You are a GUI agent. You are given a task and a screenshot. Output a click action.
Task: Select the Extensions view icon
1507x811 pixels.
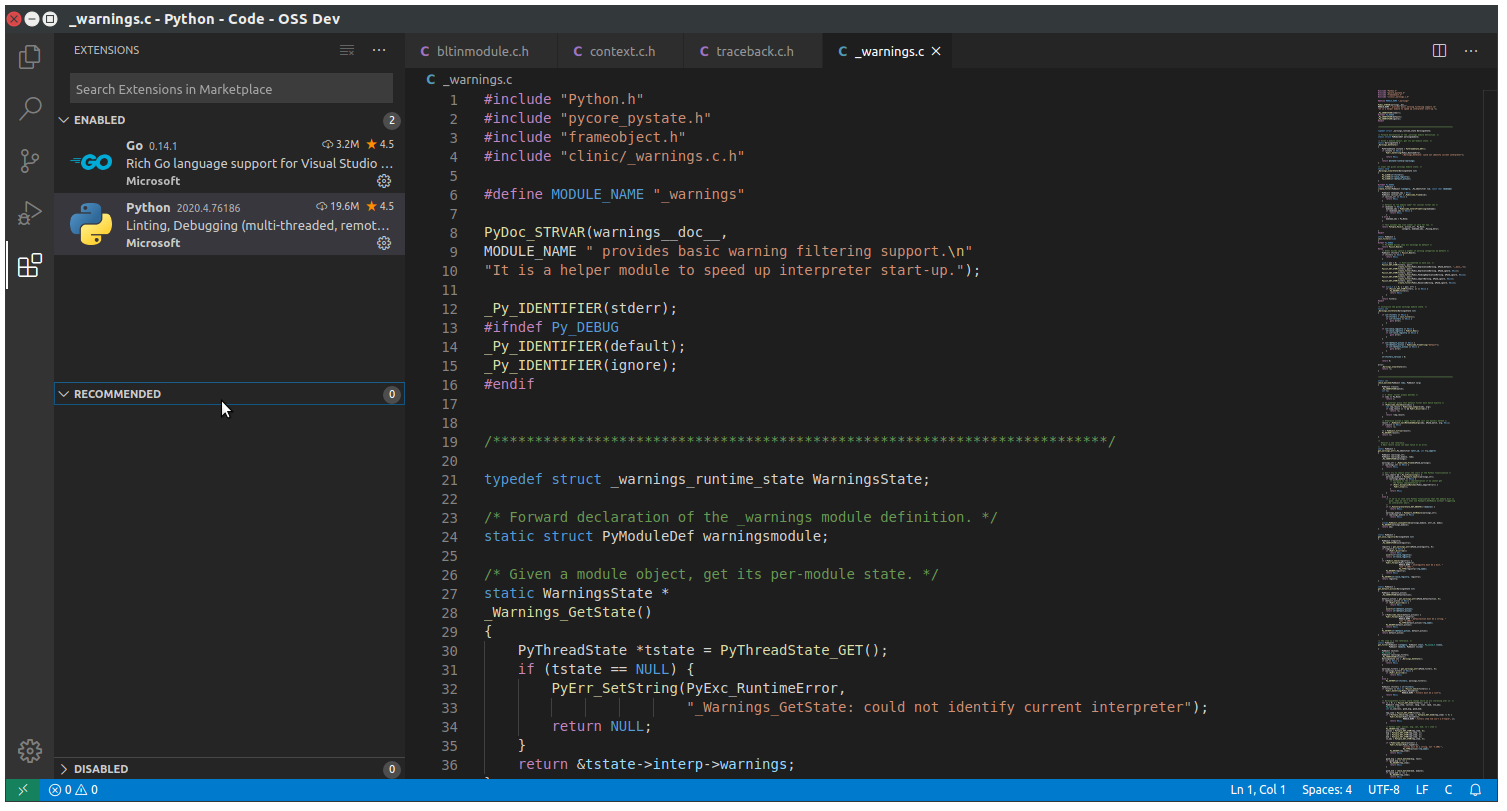click(x=30, y=265)
